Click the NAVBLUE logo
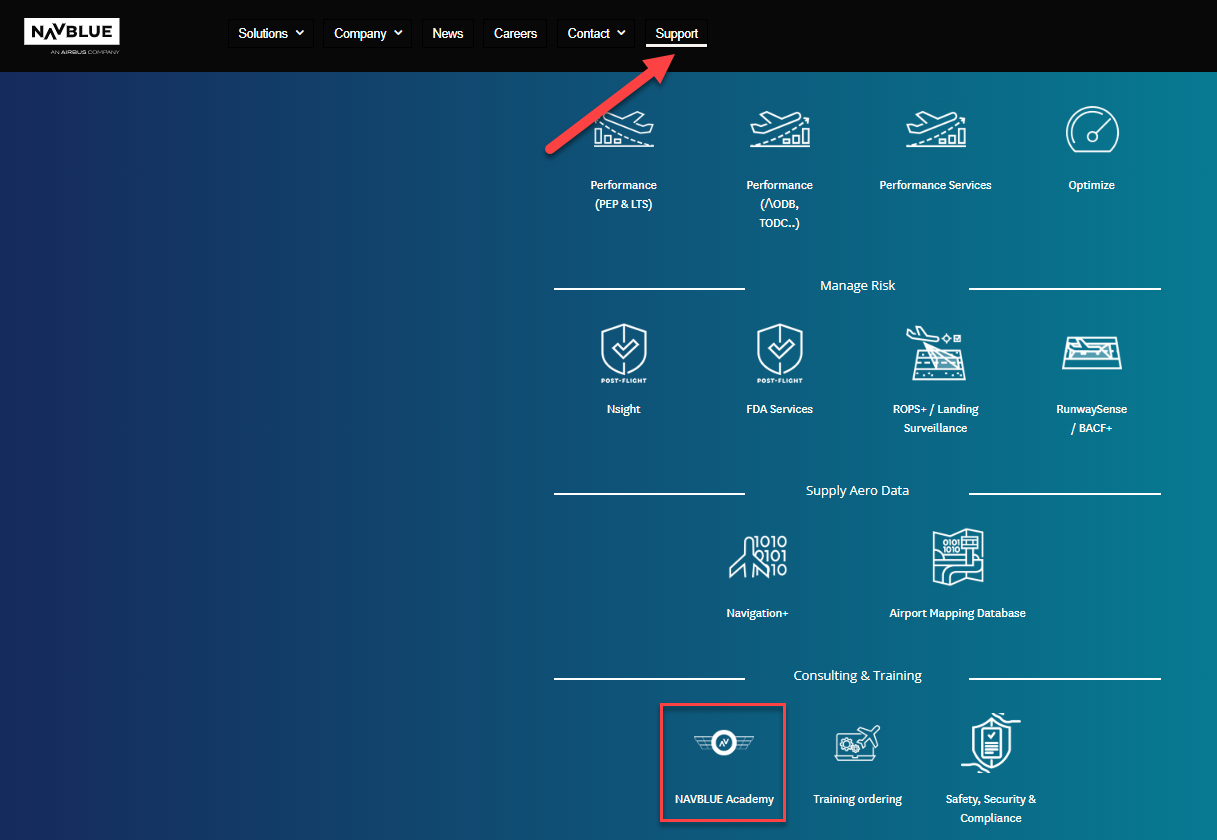 [x=71, y=36]
